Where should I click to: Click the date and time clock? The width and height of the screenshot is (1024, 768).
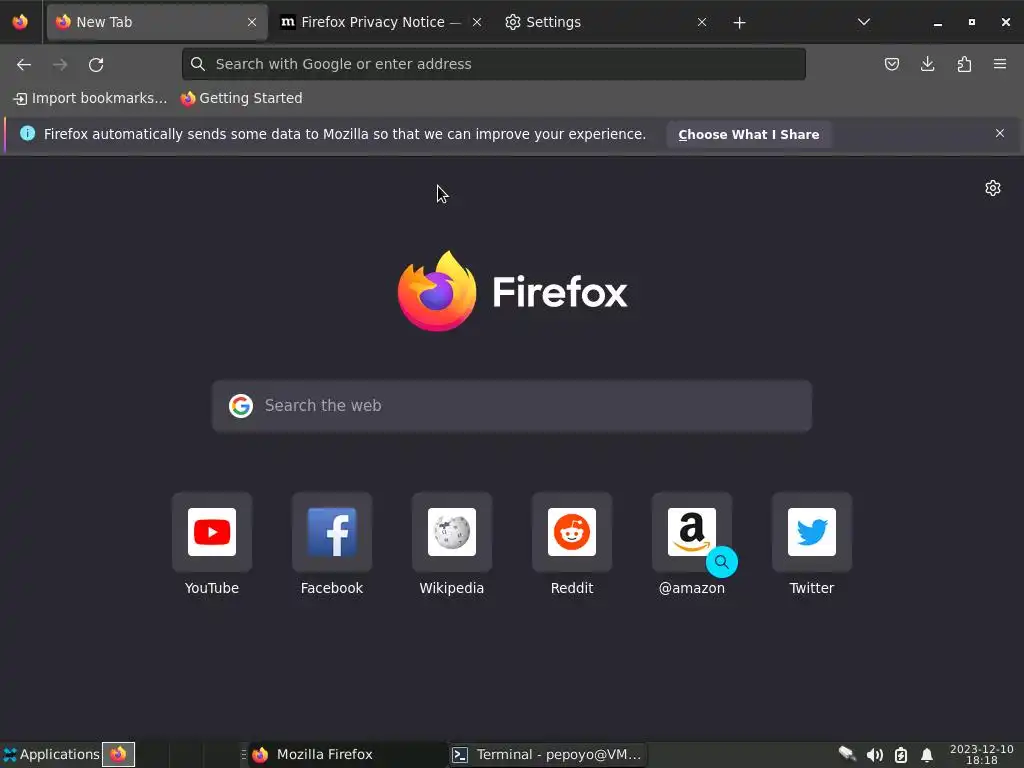982,754
